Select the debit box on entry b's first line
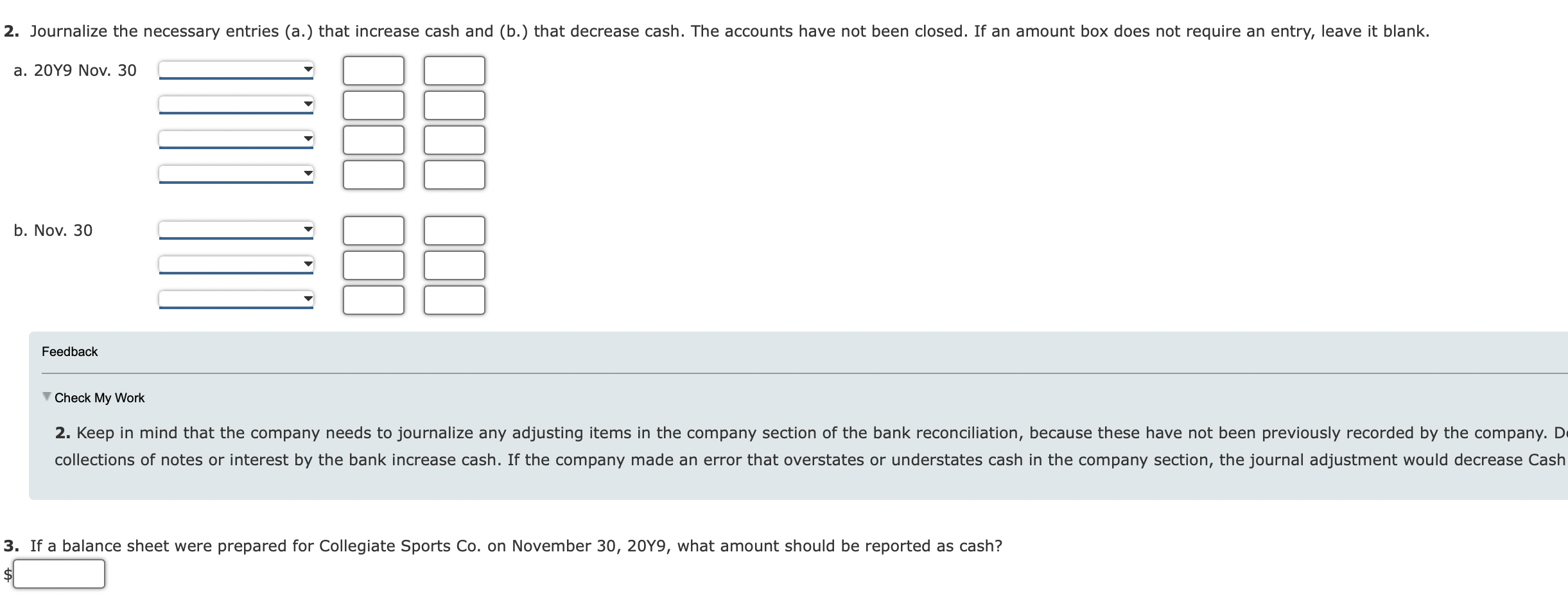The height and width of the screenshot is (597, 1568). point(373,230)
